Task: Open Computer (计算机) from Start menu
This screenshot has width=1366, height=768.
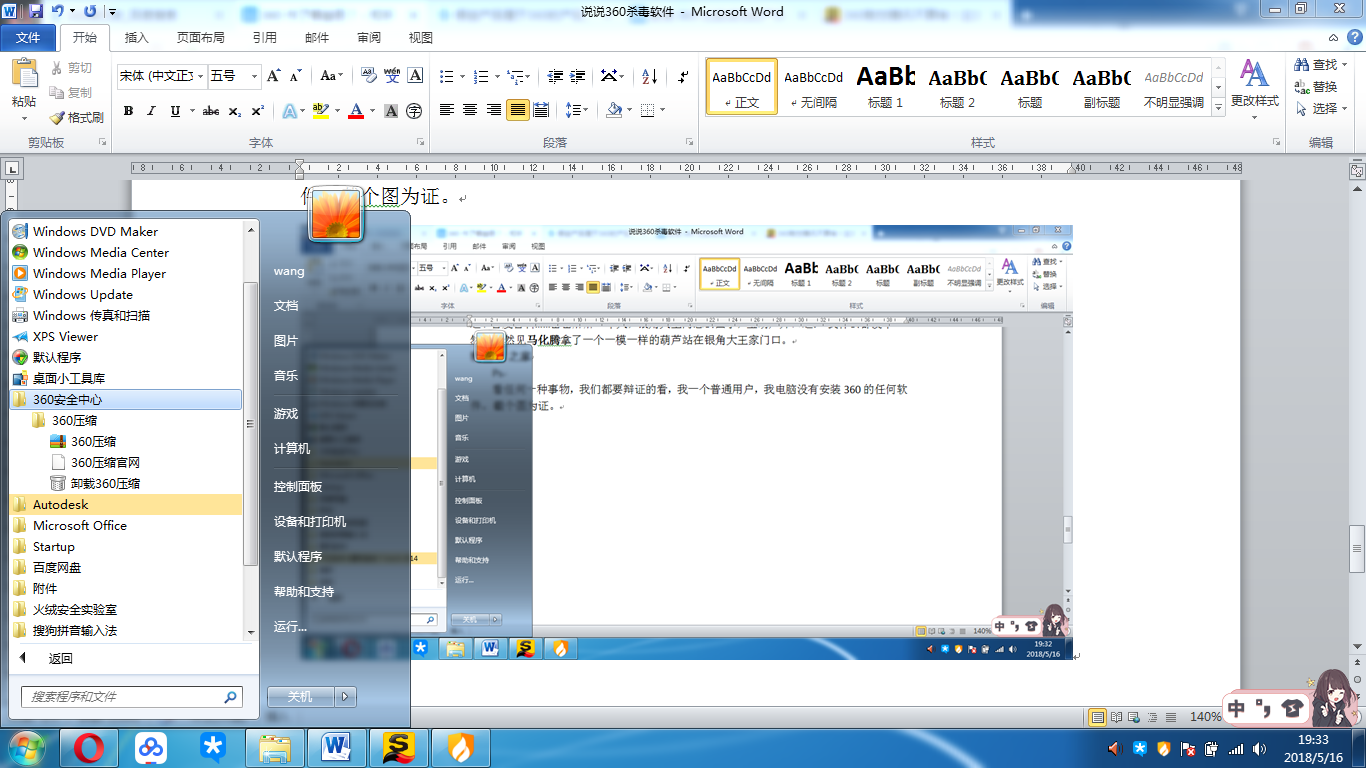Action: point(292,449)
